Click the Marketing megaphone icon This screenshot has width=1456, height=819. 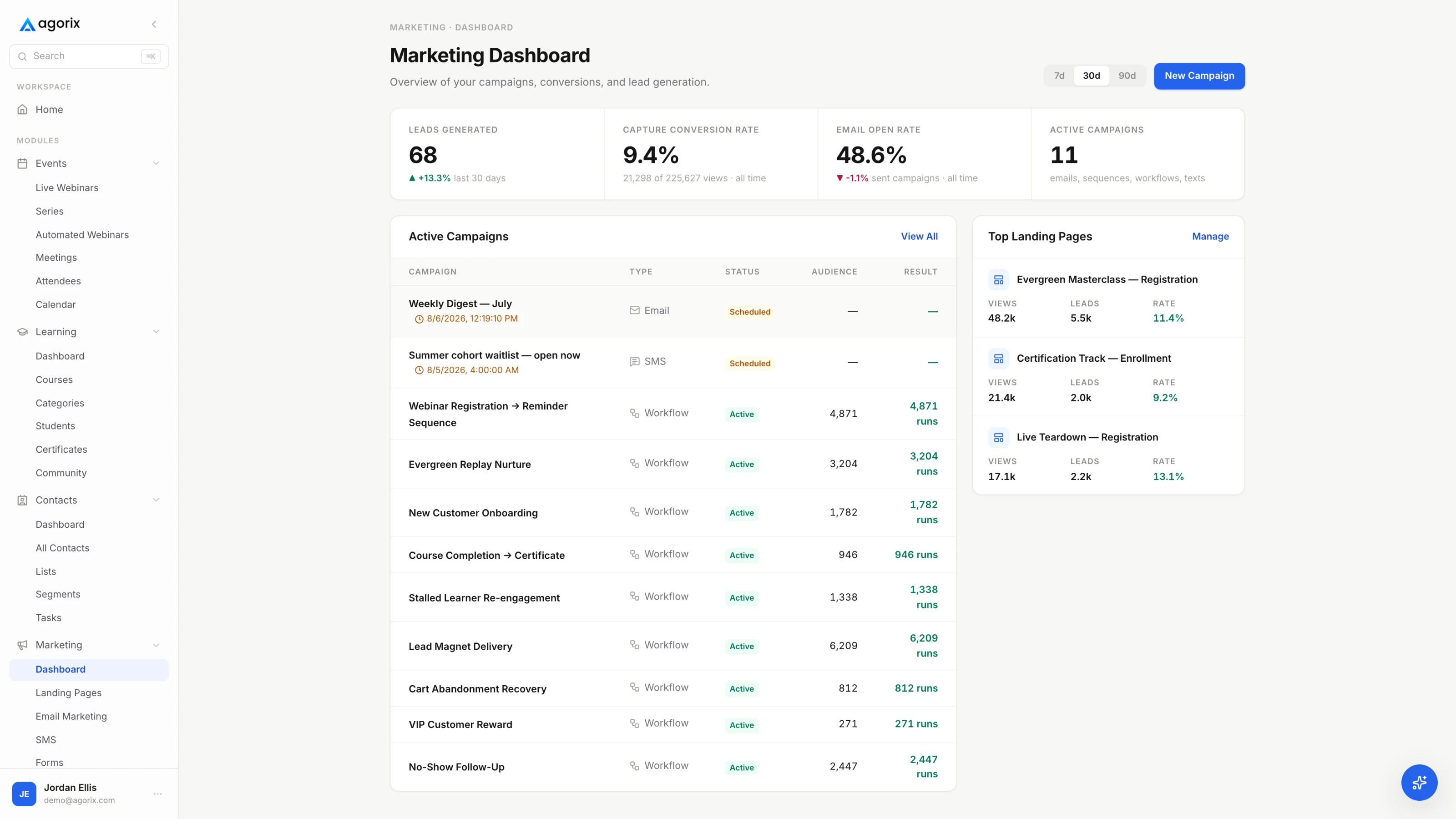pyautogui.click(x=23, y=645)
